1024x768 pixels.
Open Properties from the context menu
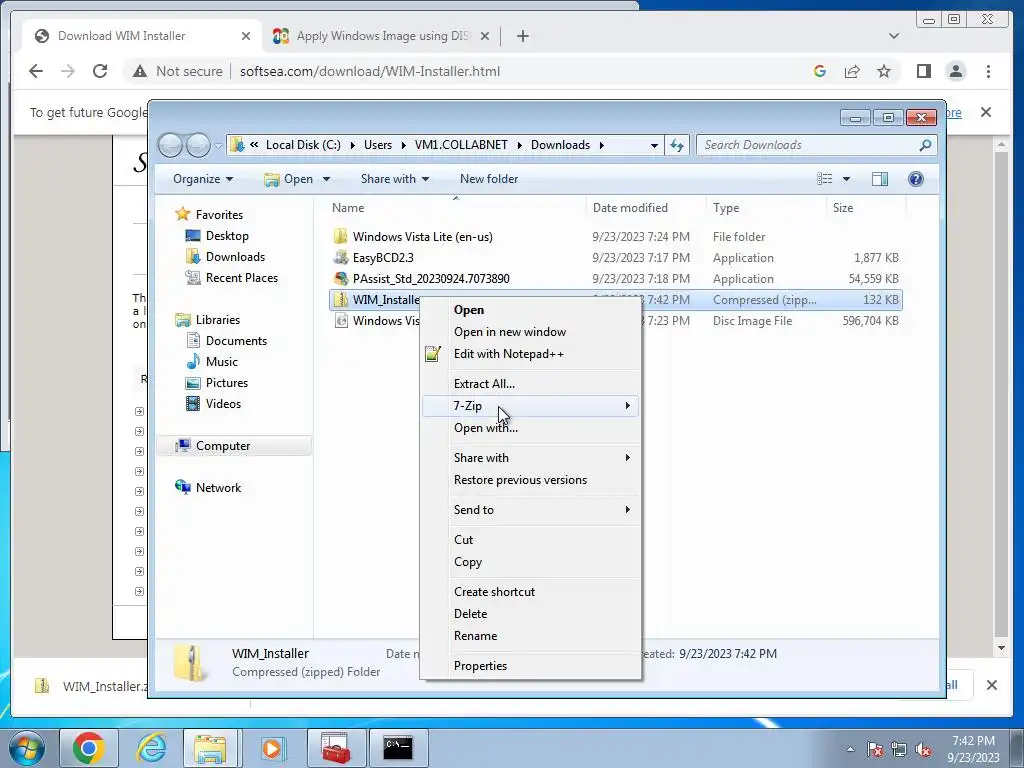click(530, 666)
